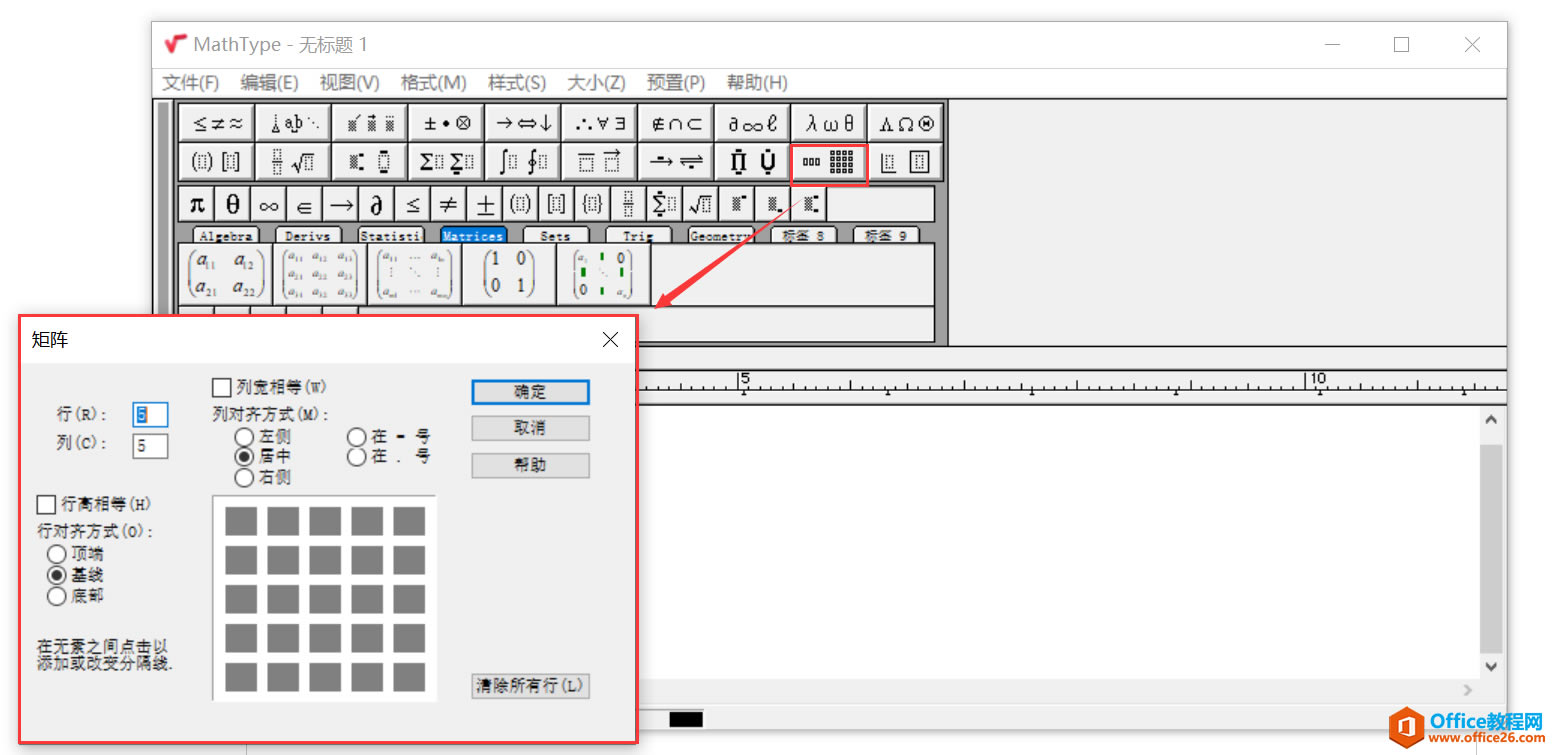Open the integral templates palette
This screenshot has width=1552, height=755.
[x=524, y=161]
